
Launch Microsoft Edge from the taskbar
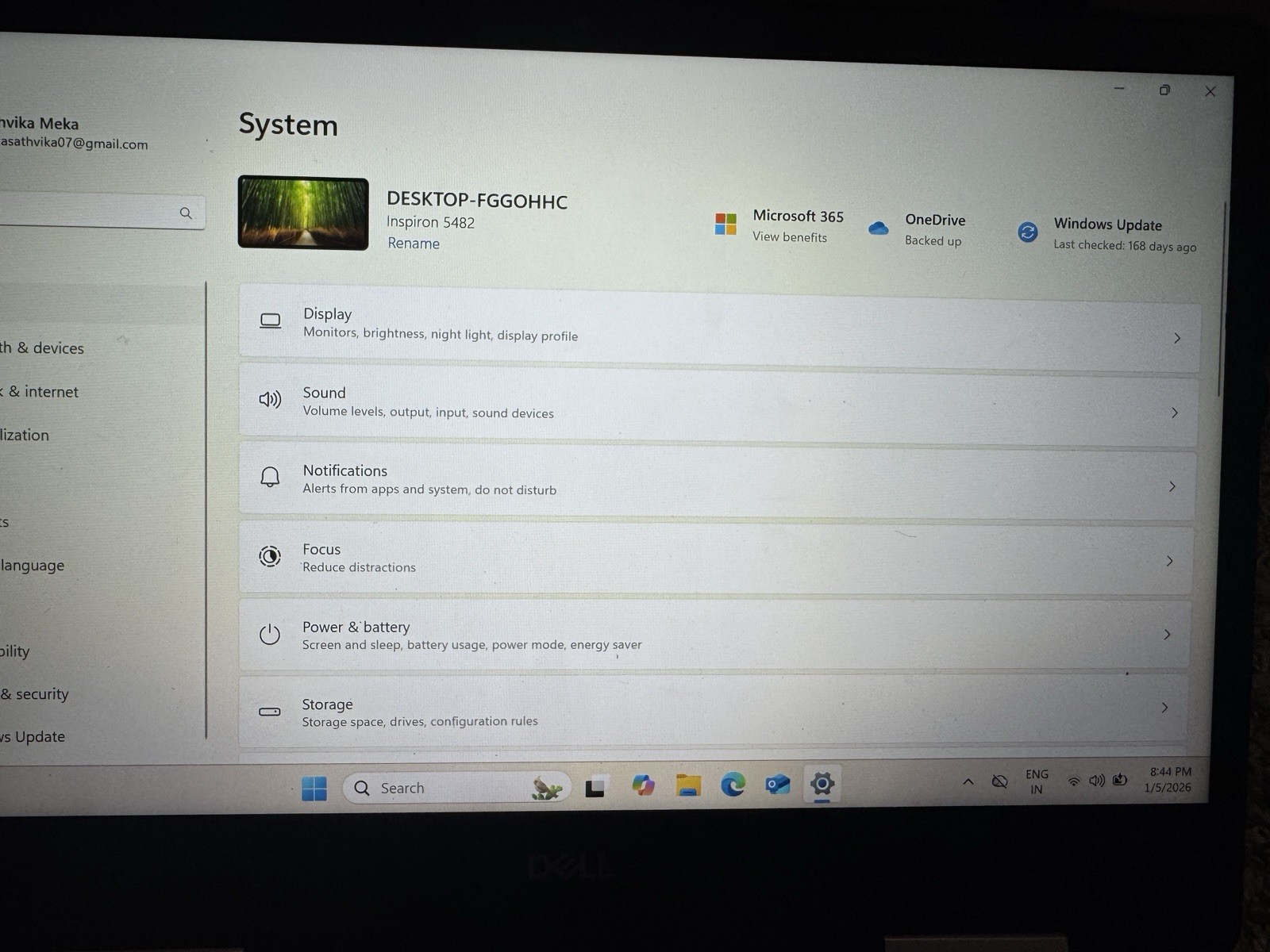(733, 785)
